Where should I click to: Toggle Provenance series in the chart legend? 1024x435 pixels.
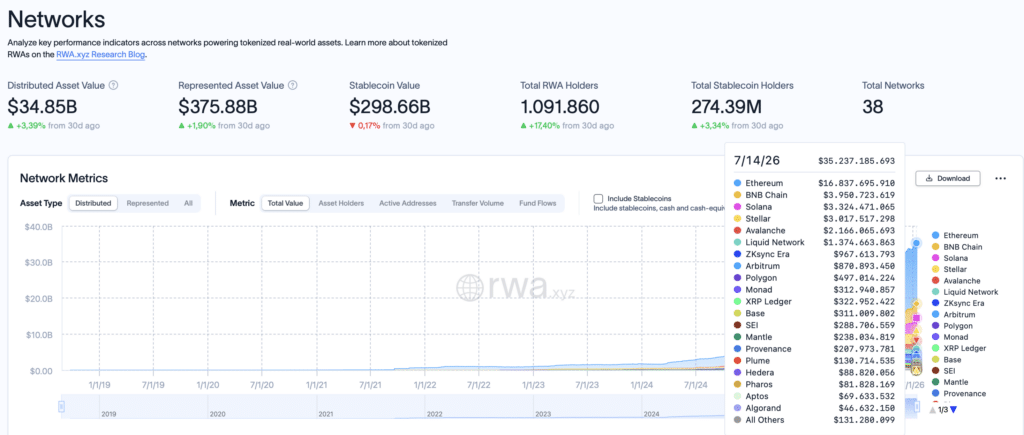[x=958, y=394]
